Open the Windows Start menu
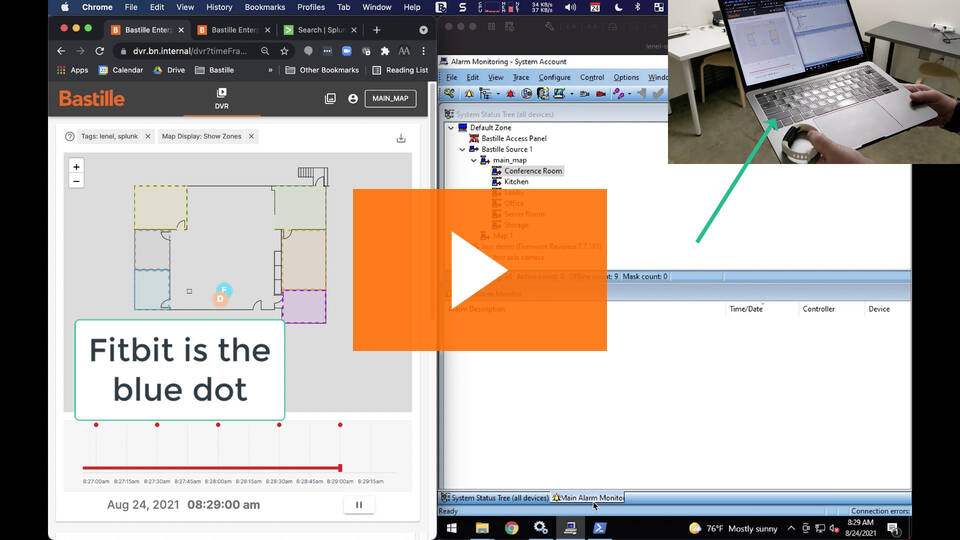Screen dimensions: 960x540 tap(452, 528)
